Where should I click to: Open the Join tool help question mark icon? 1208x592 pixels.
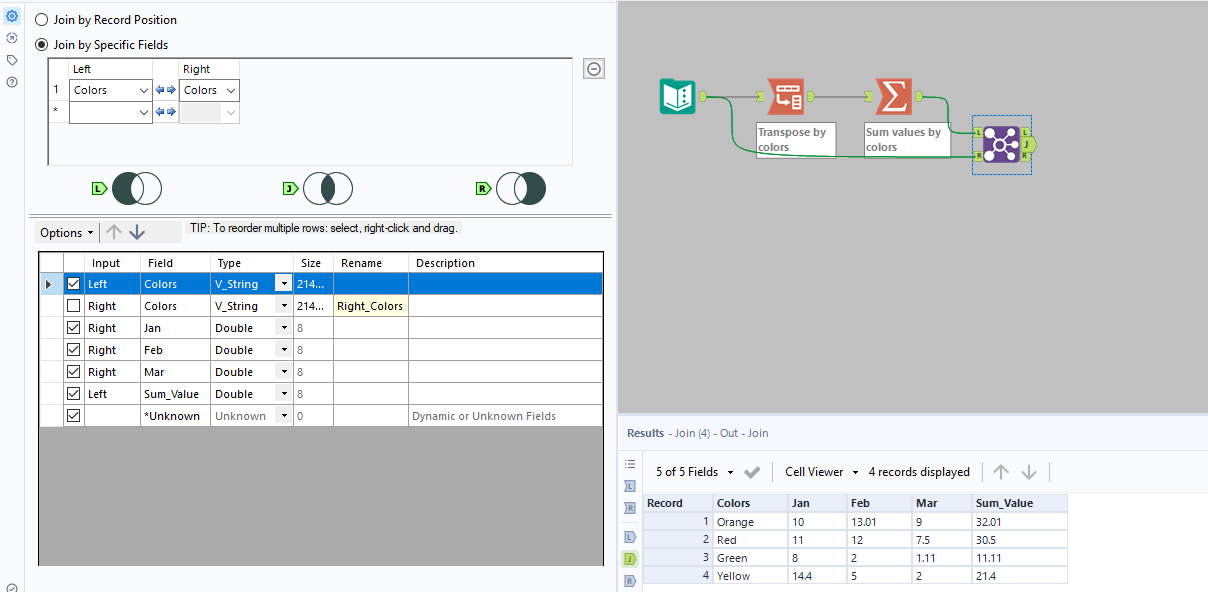click(10, 82)
